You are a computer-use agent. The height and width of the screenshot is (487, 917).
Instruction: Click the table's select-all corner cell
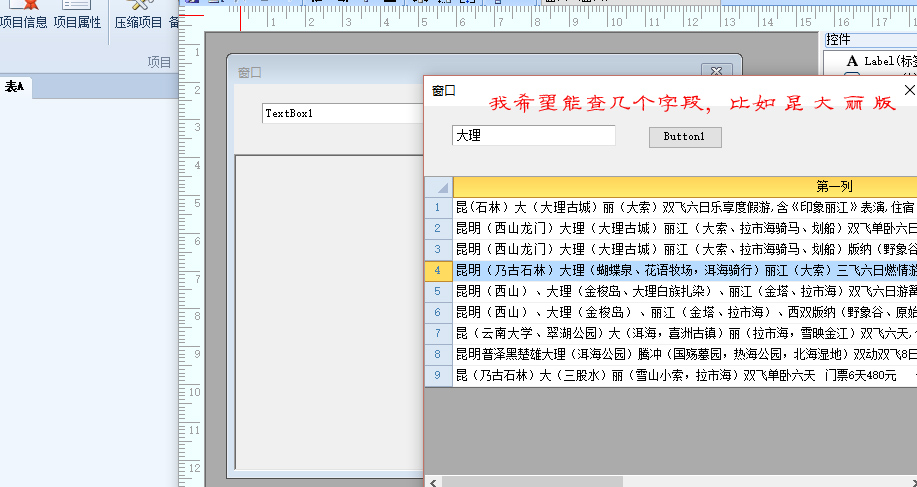coord(439,186)
